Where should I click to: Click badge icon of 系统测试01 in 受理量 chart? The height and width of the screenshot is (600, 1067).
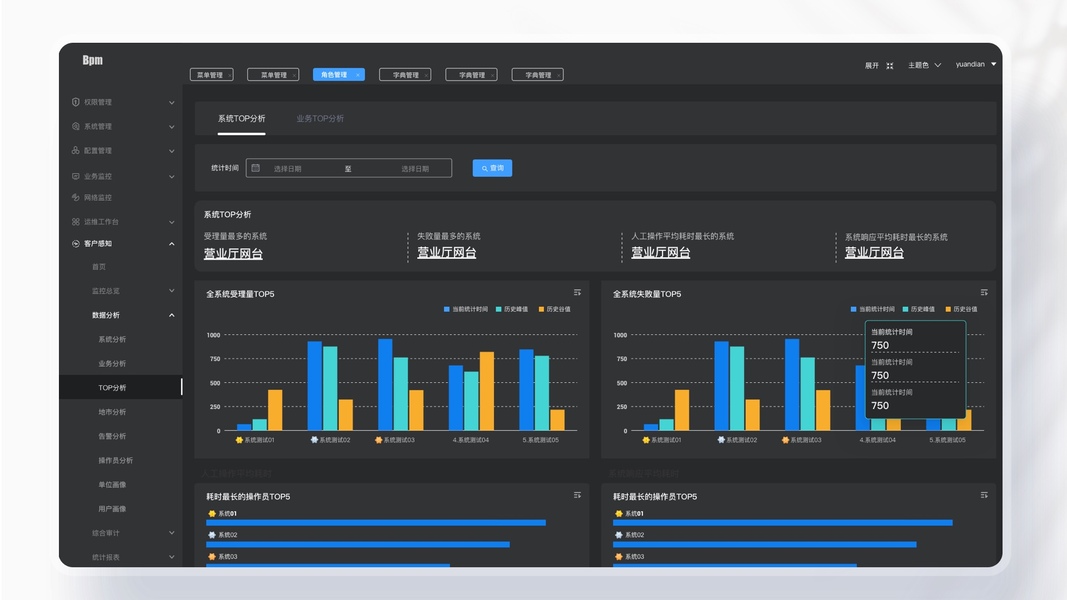(x=239, y=440)
